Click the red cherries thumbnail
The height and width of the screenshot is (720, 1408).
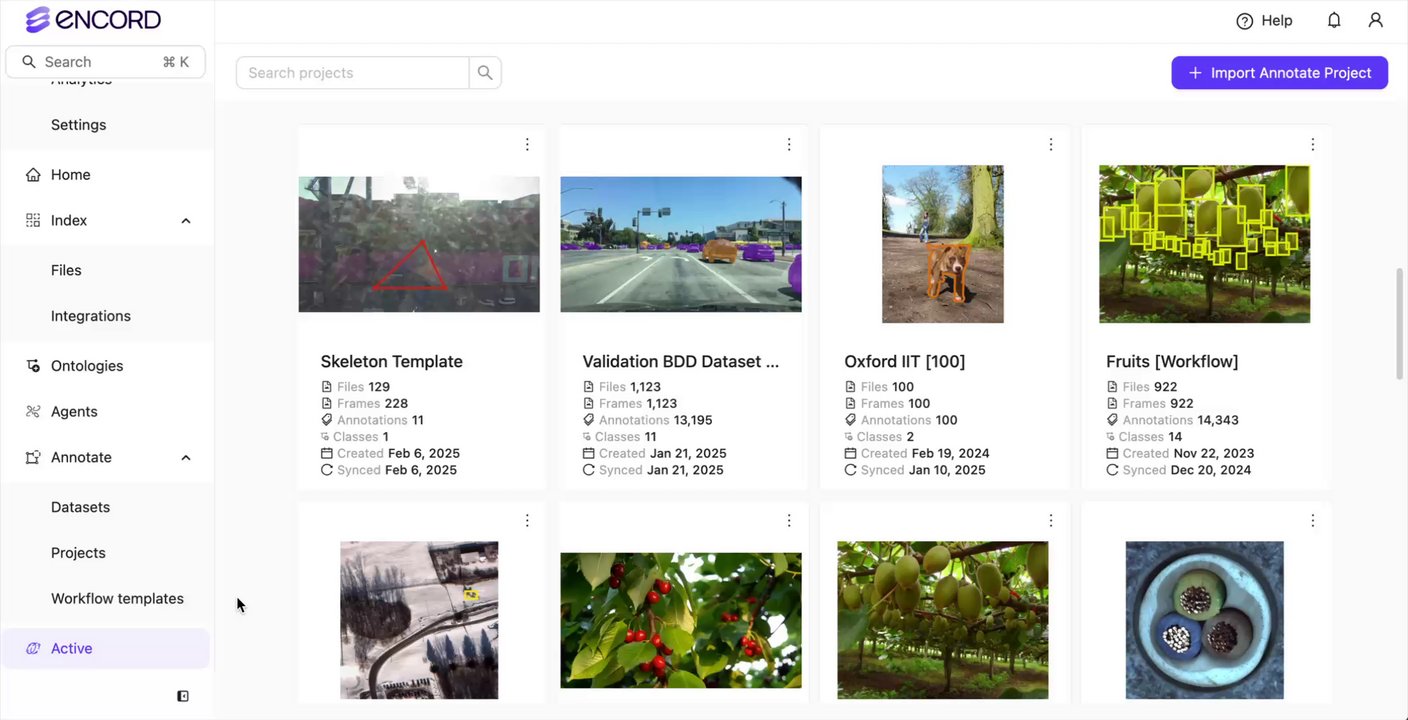click(681, 620)
